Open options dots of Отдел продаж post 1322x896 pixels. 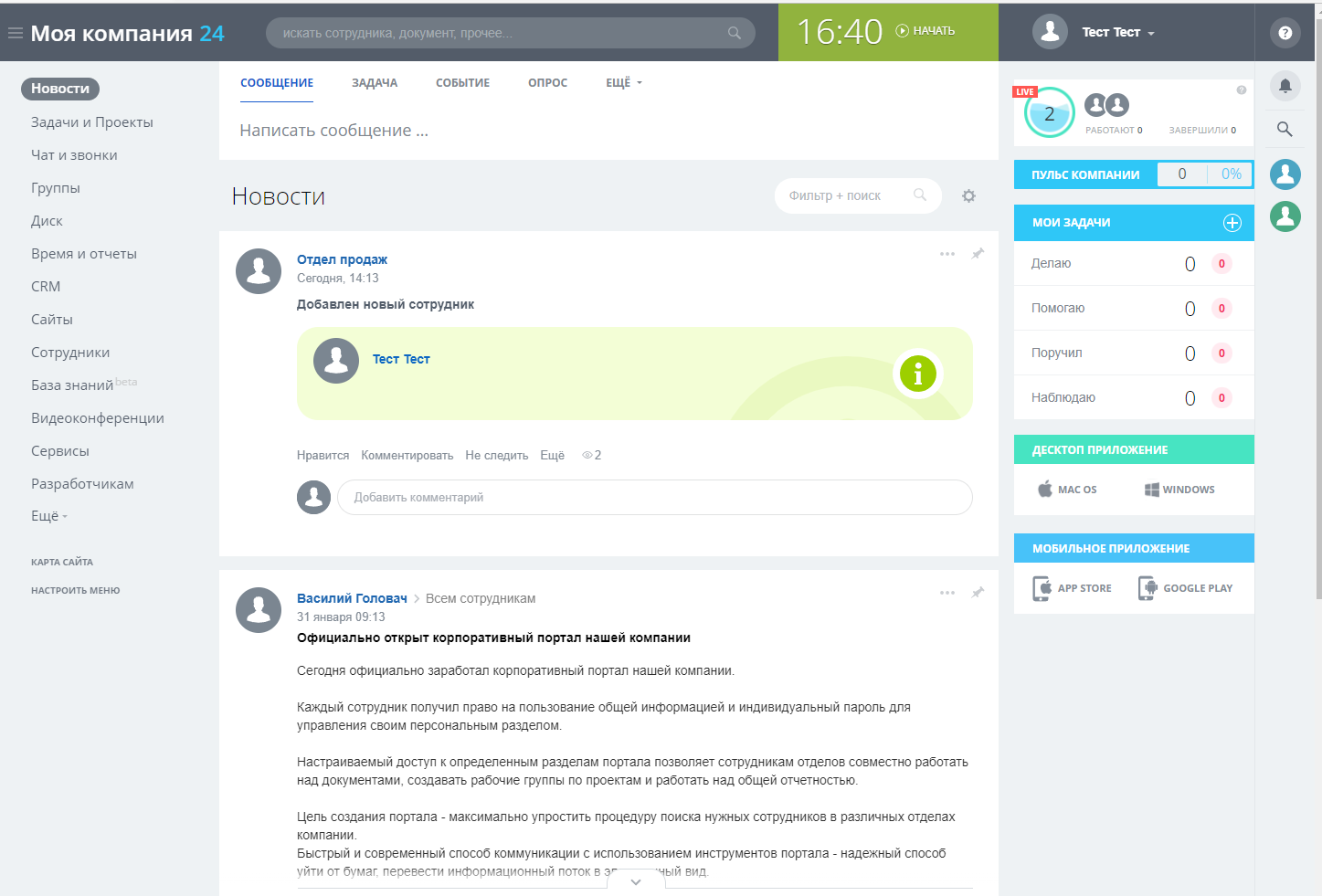tap(947, 254)
